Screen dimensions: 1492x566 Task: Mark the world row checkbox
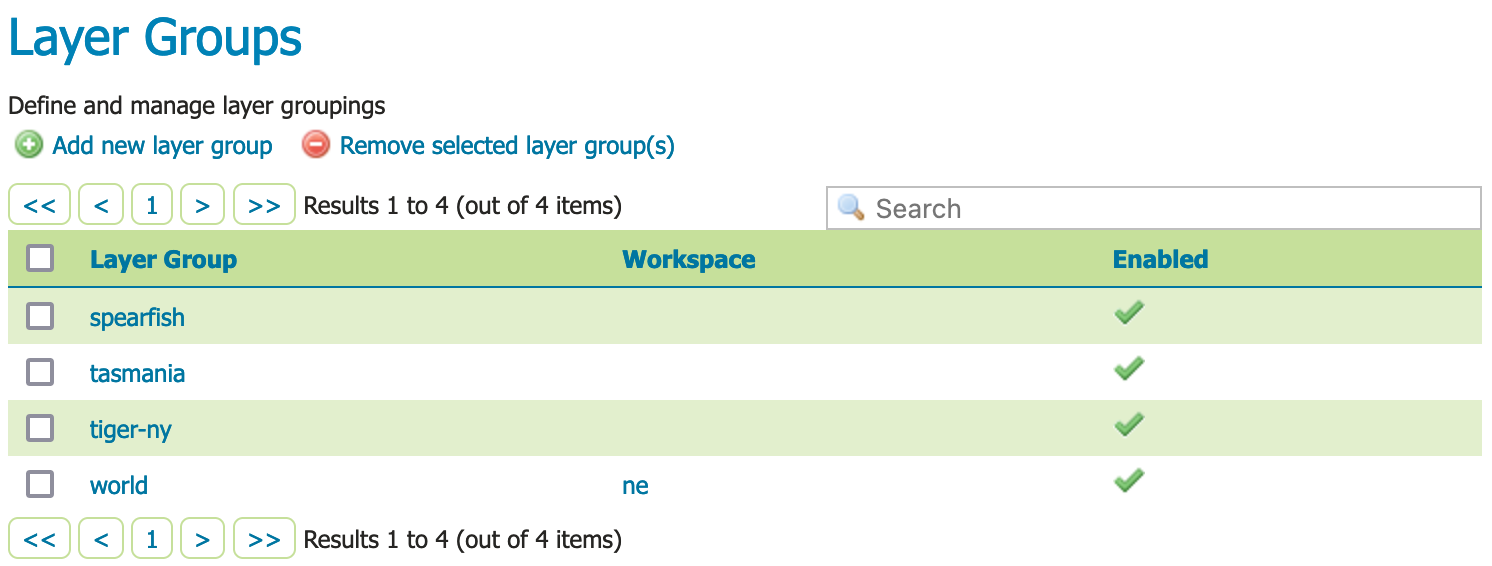[x=40, y=485]
